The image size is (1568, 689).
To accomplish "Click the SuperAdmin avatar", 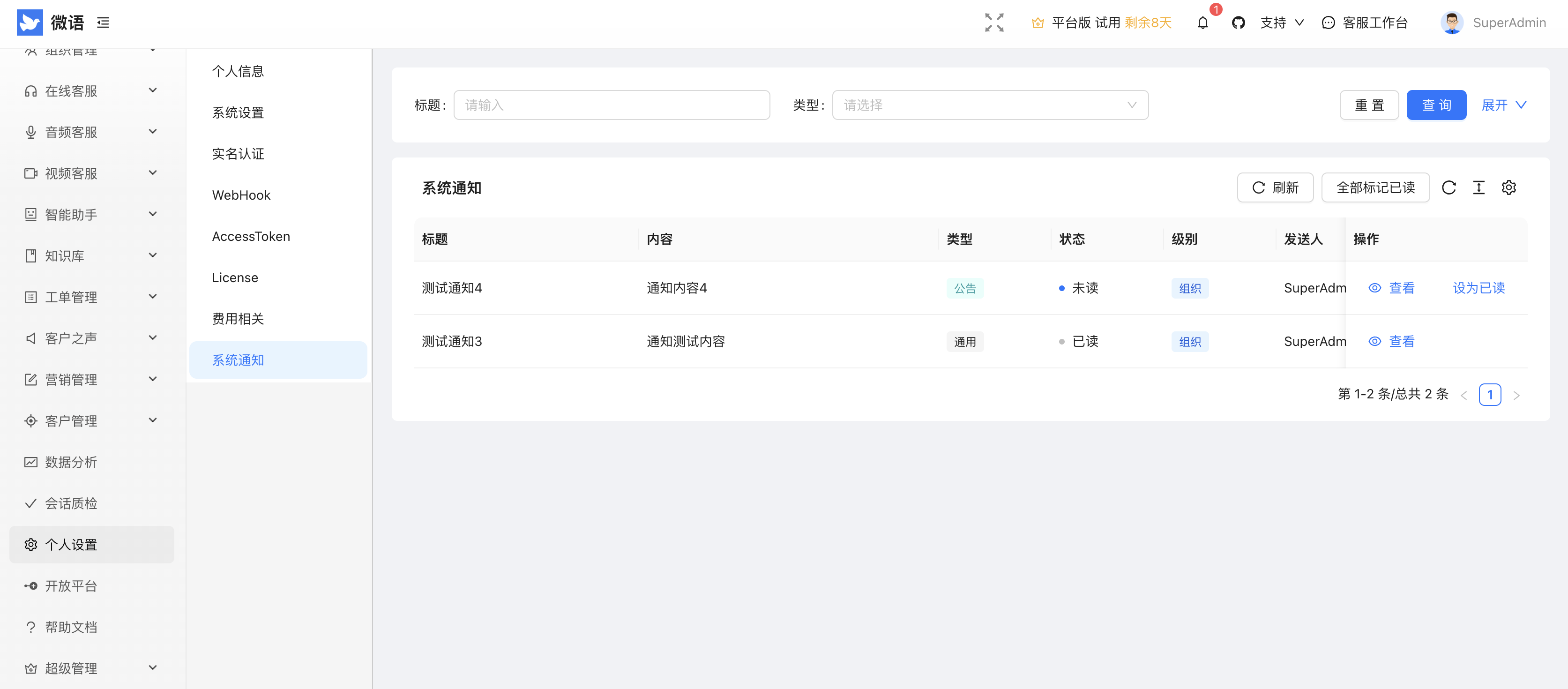I will pos(1451,22).
